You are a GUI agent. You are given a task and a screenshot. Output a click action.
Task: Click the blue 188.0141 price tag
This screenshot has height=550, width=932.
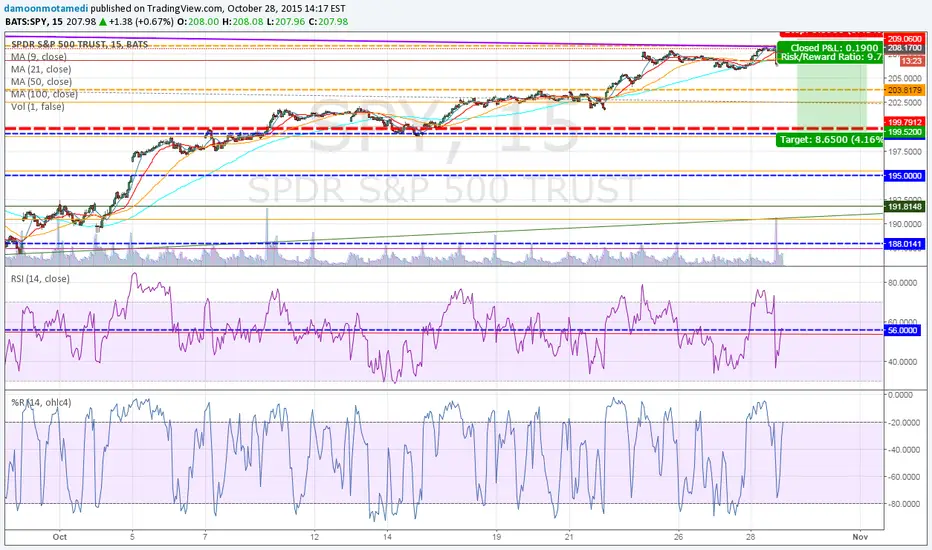(x=905, y=244)
